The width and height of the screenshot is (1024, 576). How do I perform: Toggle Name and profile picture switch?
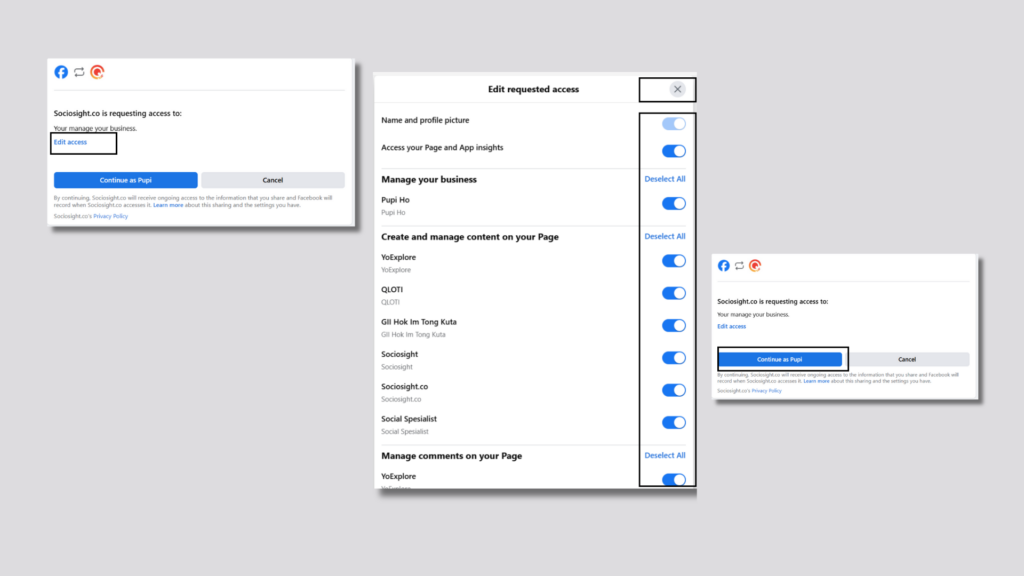tap(673, 123)
